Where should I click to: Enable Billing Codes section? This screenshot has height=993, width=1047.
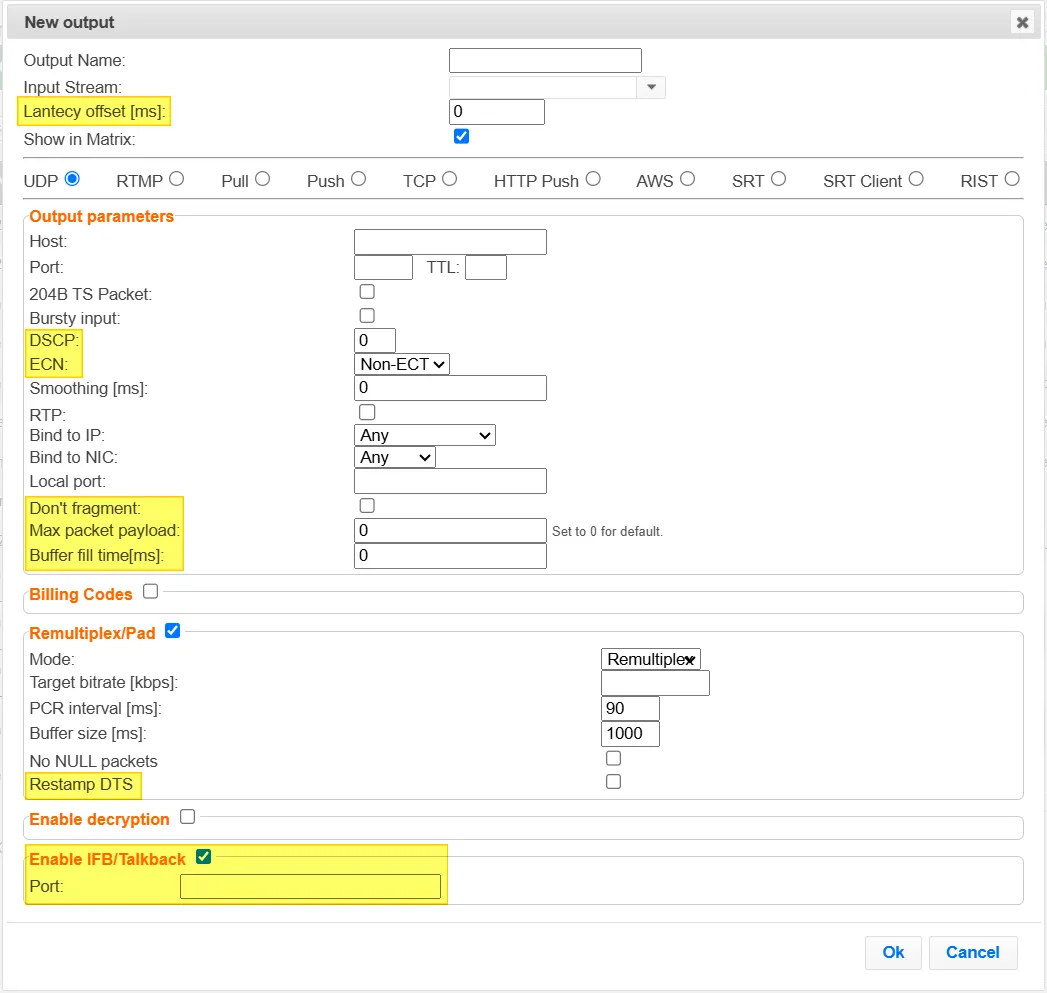tap(151, 592)
